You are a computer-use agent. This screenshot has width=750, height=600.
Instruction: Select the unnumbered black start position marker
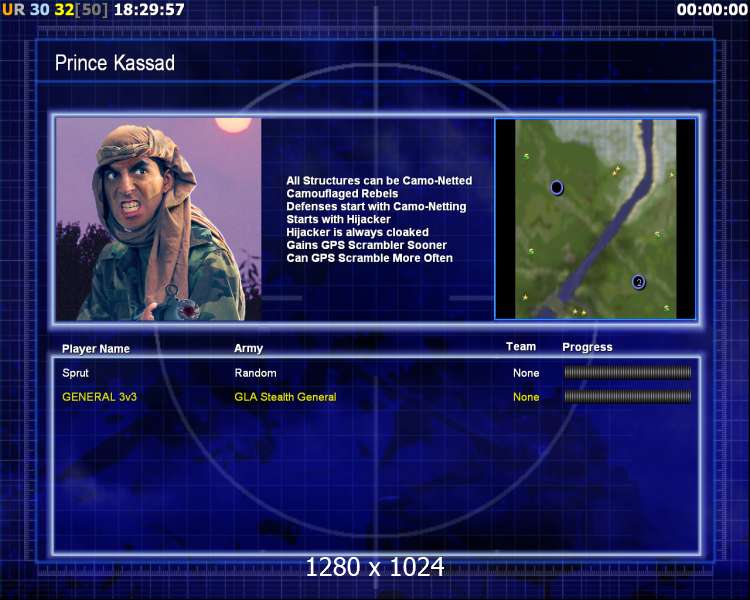click(557, 188)
